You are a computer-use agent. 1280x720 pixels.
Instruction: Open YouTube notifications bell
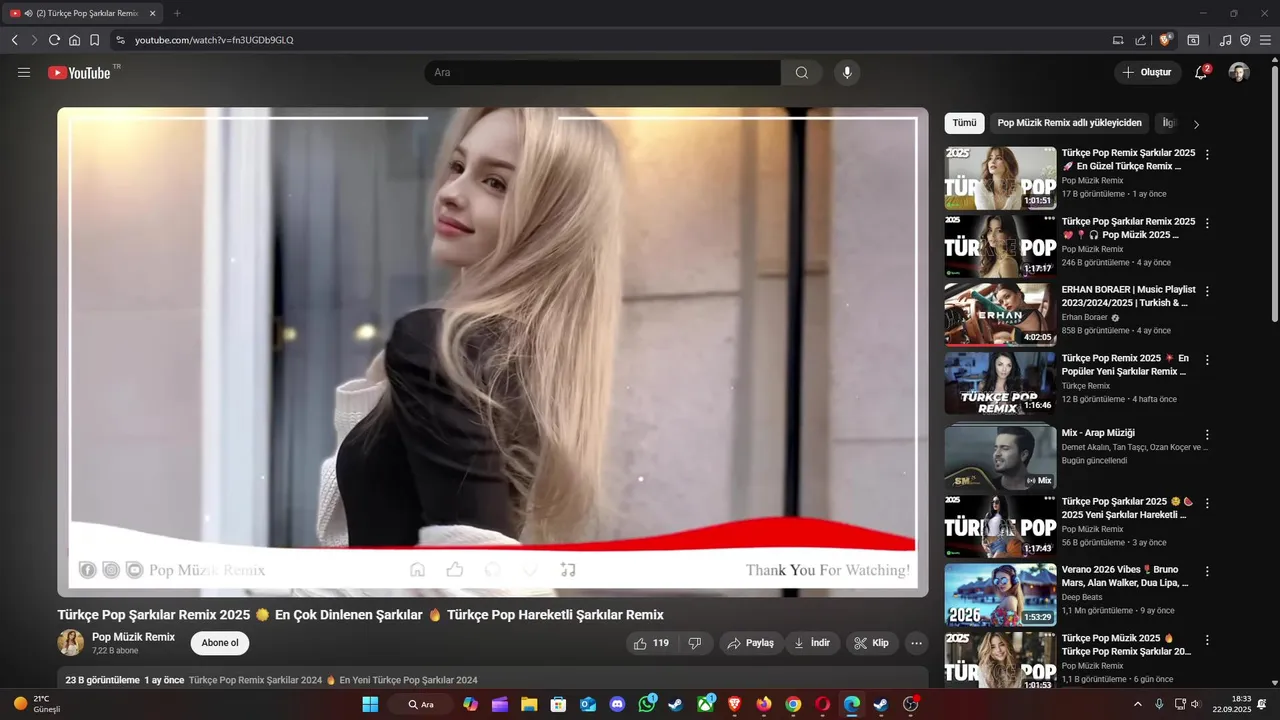tap(1201, 72)
